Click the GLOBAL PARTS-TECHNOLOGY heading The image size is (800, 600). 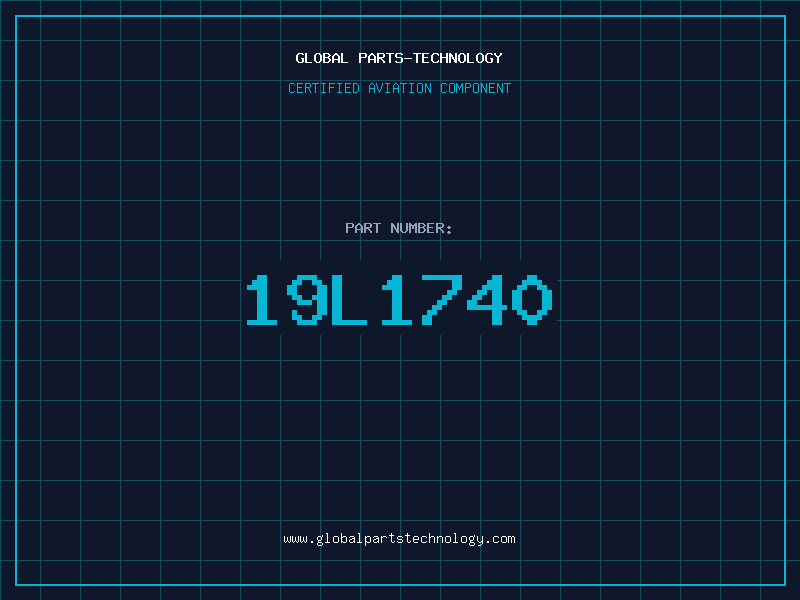click(399, 58)
